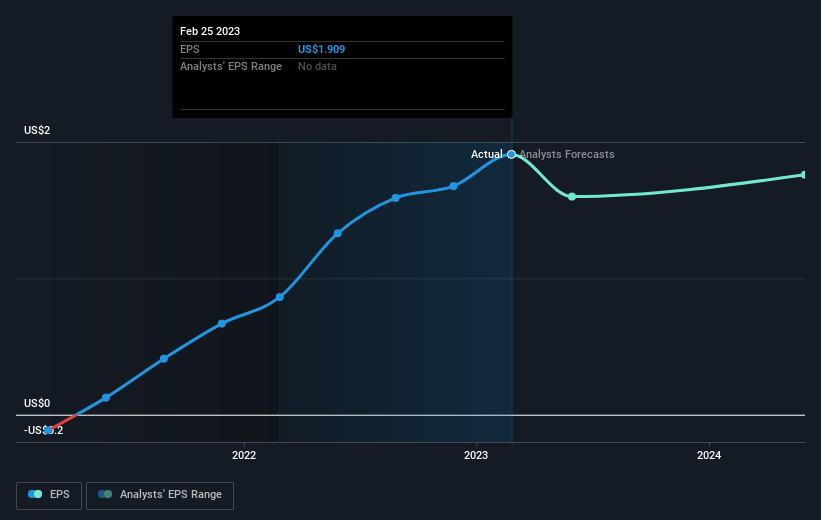The height and width of the screenshot is (520, 821).
Task: Click the 2023 x-axis label
Action: click(x=476, y=455)
